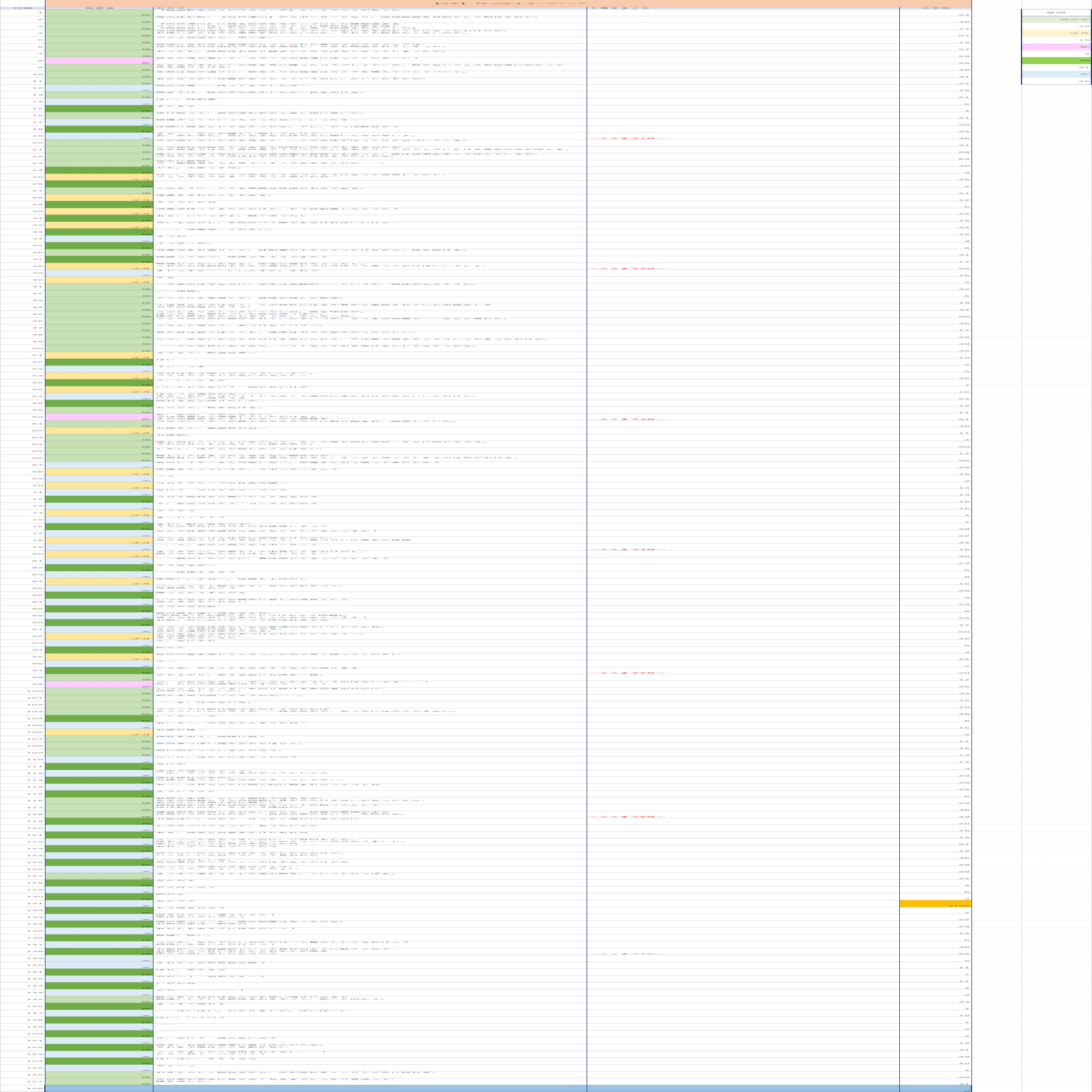This screenshot has width=1092, height=1092.
Task: Click the second red text link in notes column
Action: tap(627, 268)
